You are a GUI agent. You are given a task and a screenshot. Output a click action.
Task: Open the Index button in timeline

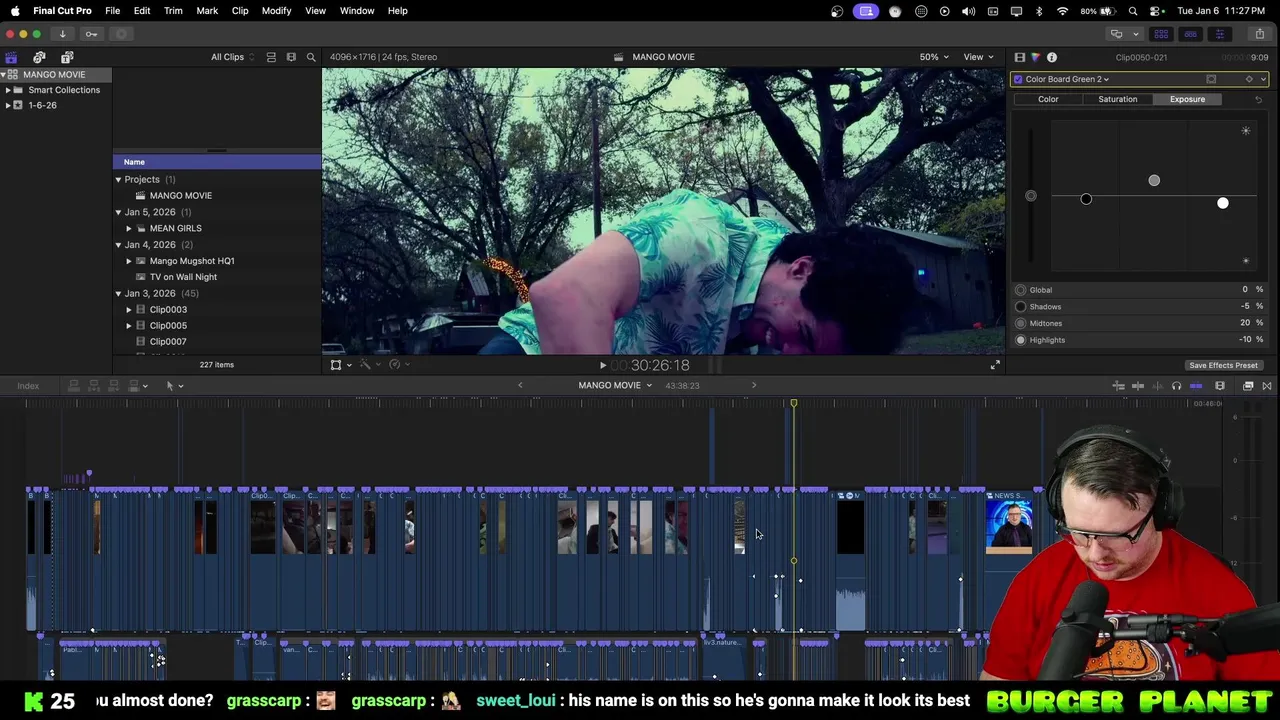[x=28, y=386]
